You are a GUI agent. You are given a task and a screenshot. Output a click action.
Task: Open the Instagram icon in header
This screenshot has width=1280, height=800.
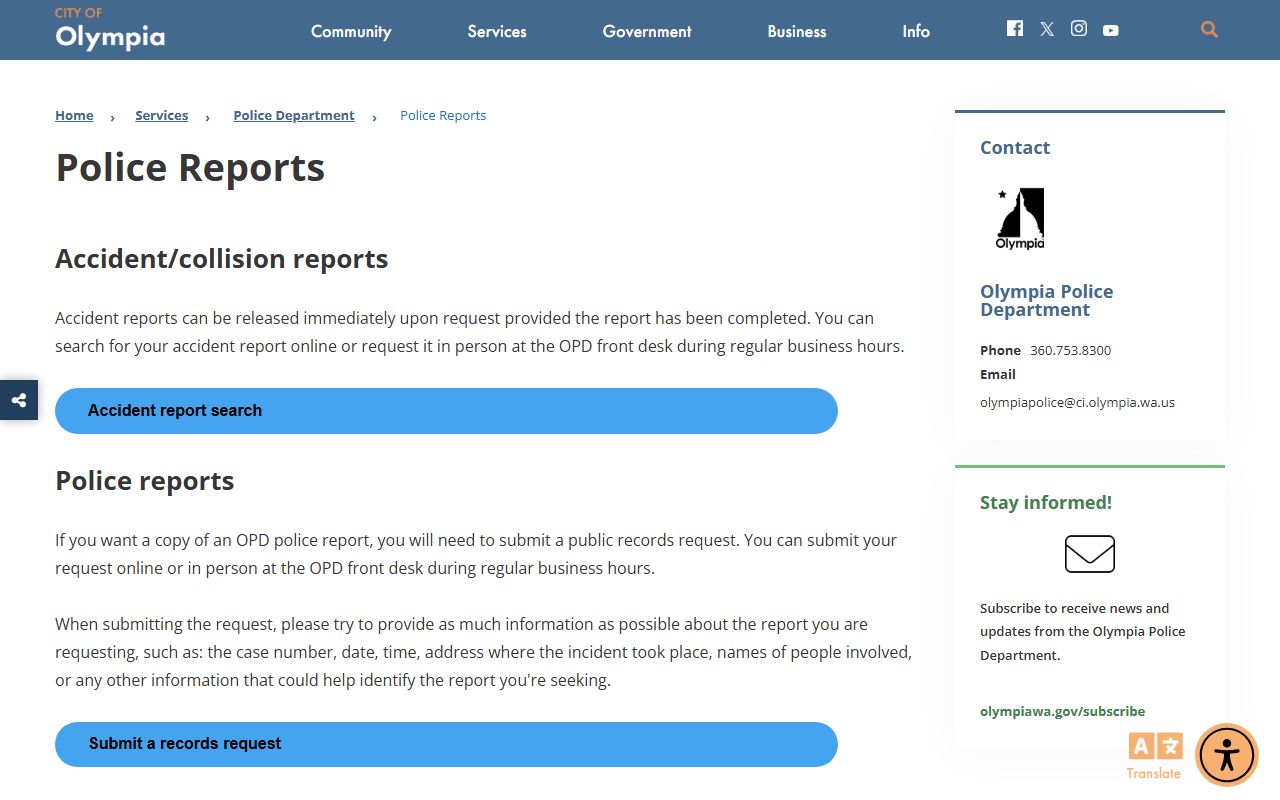[x=1079, y=29]
